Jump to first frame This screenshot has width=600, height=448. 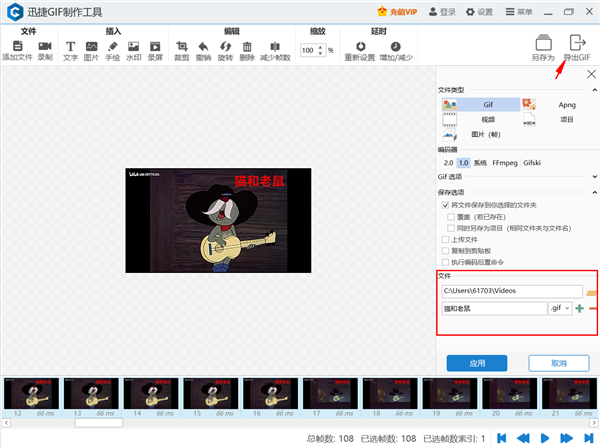(501, 438)
